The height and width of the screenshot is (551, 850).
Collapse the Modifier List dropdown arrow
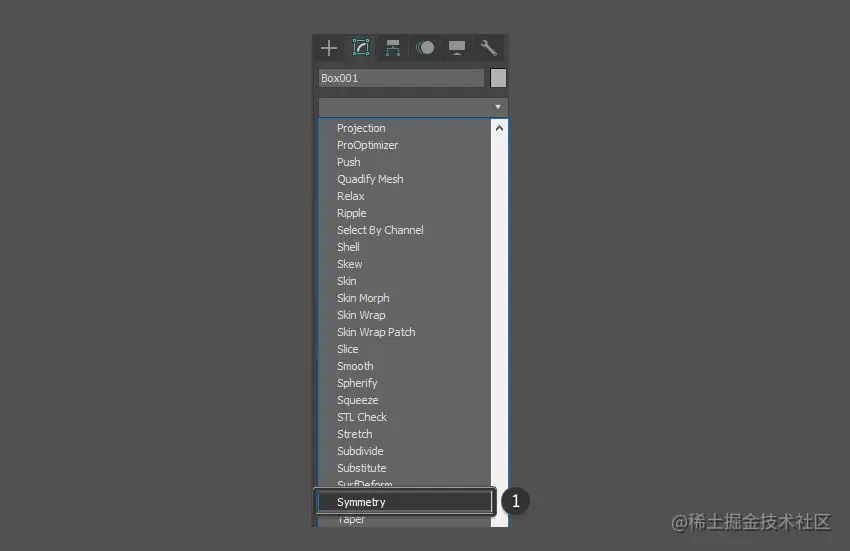pos(498,107)
